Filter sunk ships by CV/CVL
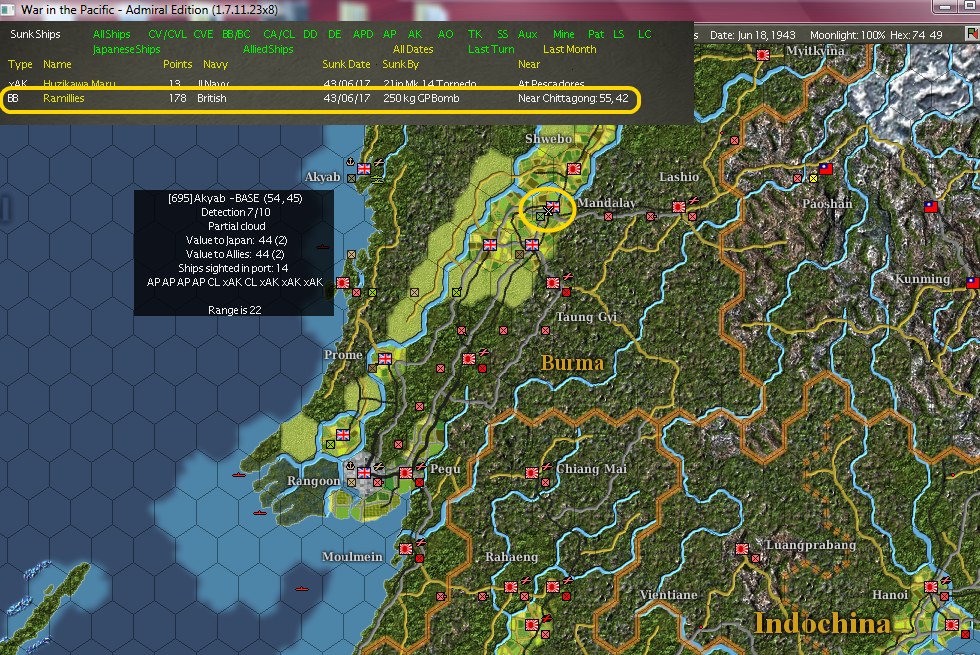The height and width of the screenshot is (655, 980). click(167, 34)
